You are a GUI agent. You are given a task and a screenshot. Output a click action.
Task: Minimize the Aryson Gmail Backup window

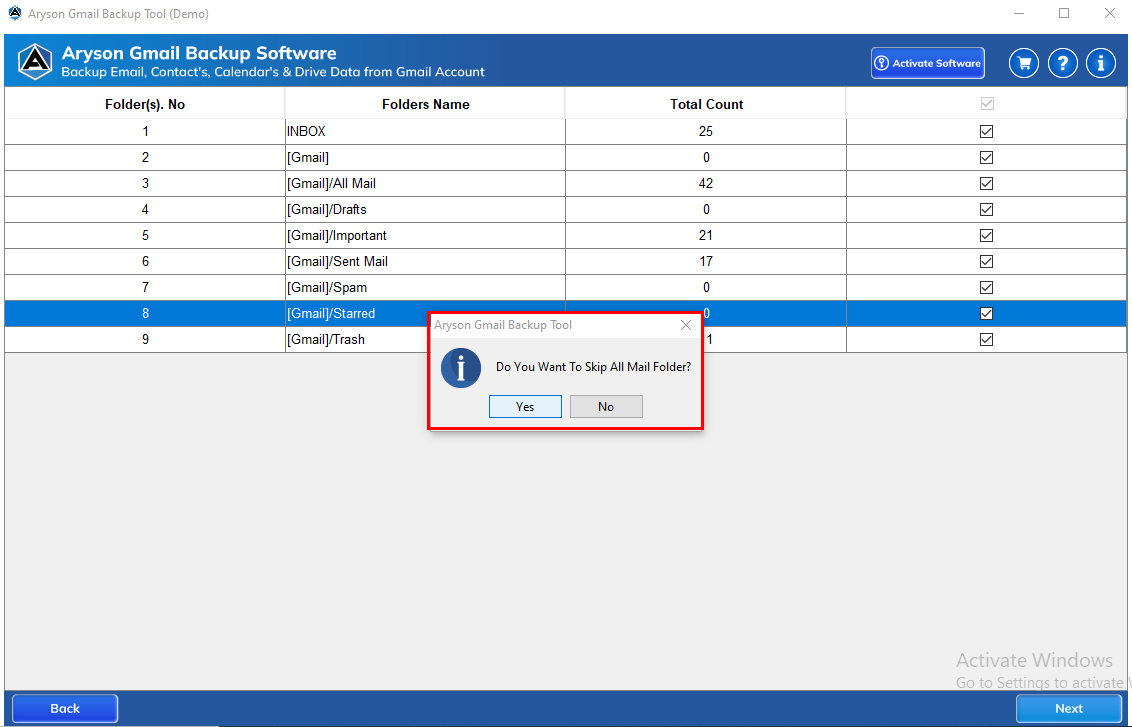[1019, 13]
